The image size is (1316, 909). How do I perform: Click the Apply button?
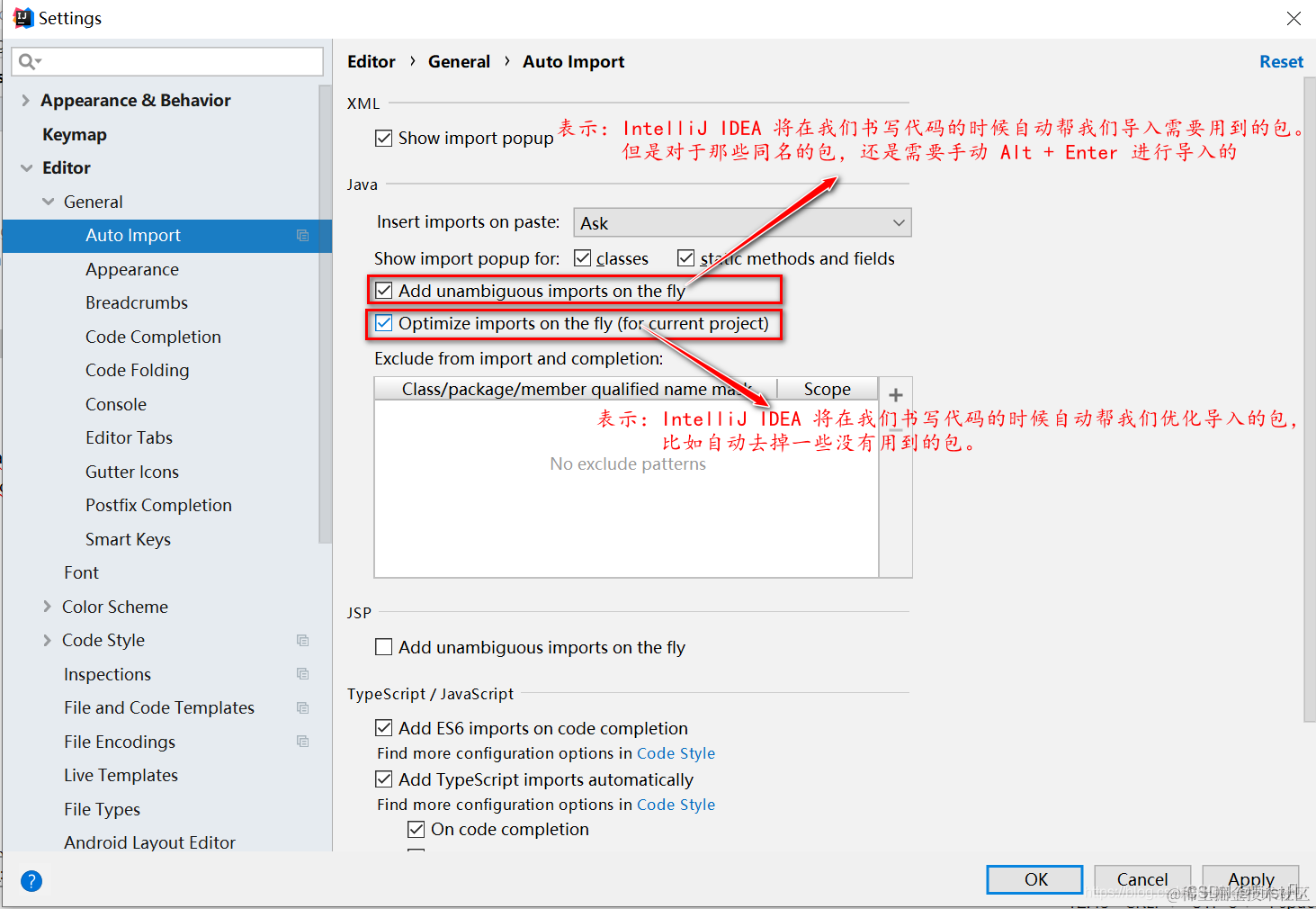[1250, 879]
